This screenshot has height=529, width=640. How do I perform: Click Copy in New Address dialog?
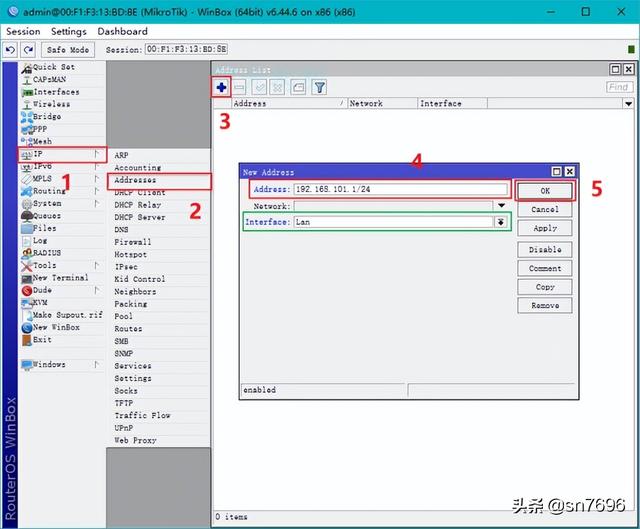(x=545, y=287)
